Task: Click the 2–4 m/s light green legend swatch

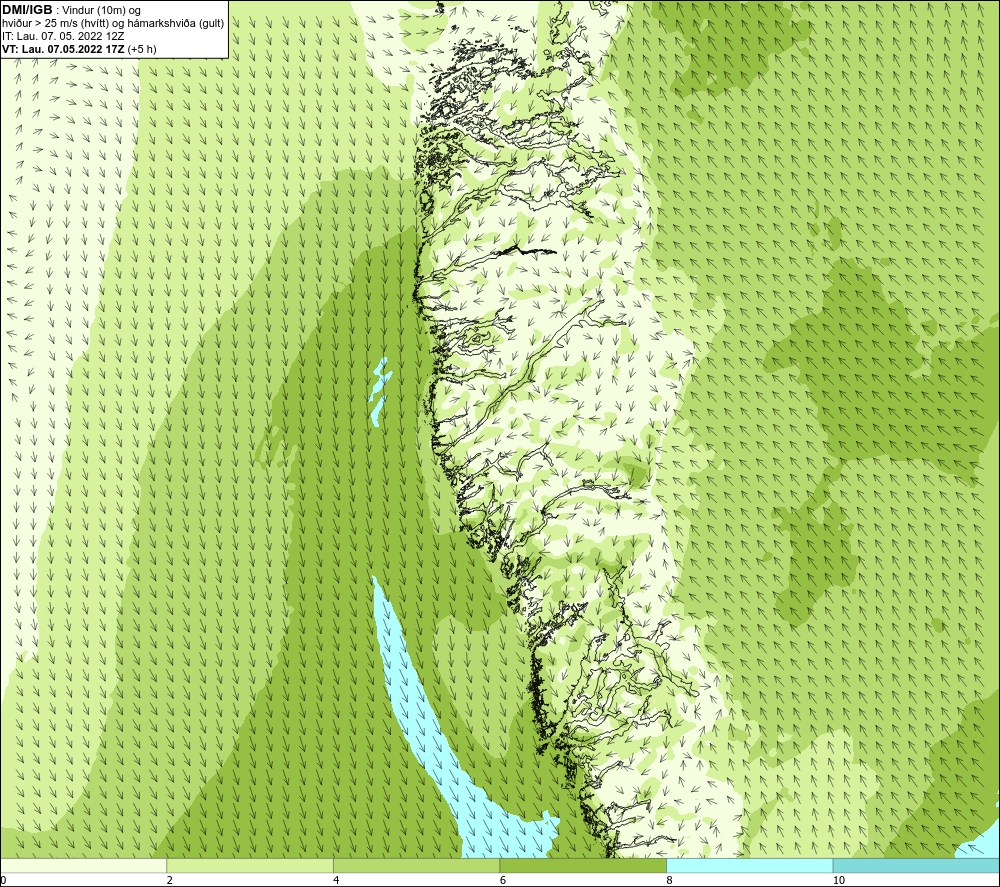Action: pyautogui.click(x=250, y=865)
